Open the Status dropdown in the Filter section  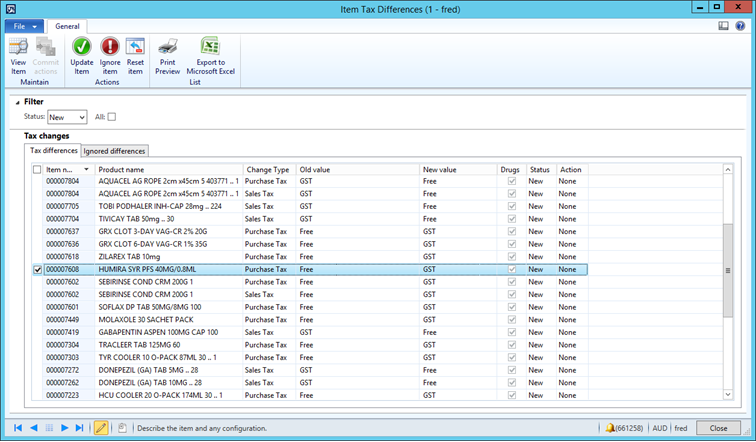coord(81,117)
